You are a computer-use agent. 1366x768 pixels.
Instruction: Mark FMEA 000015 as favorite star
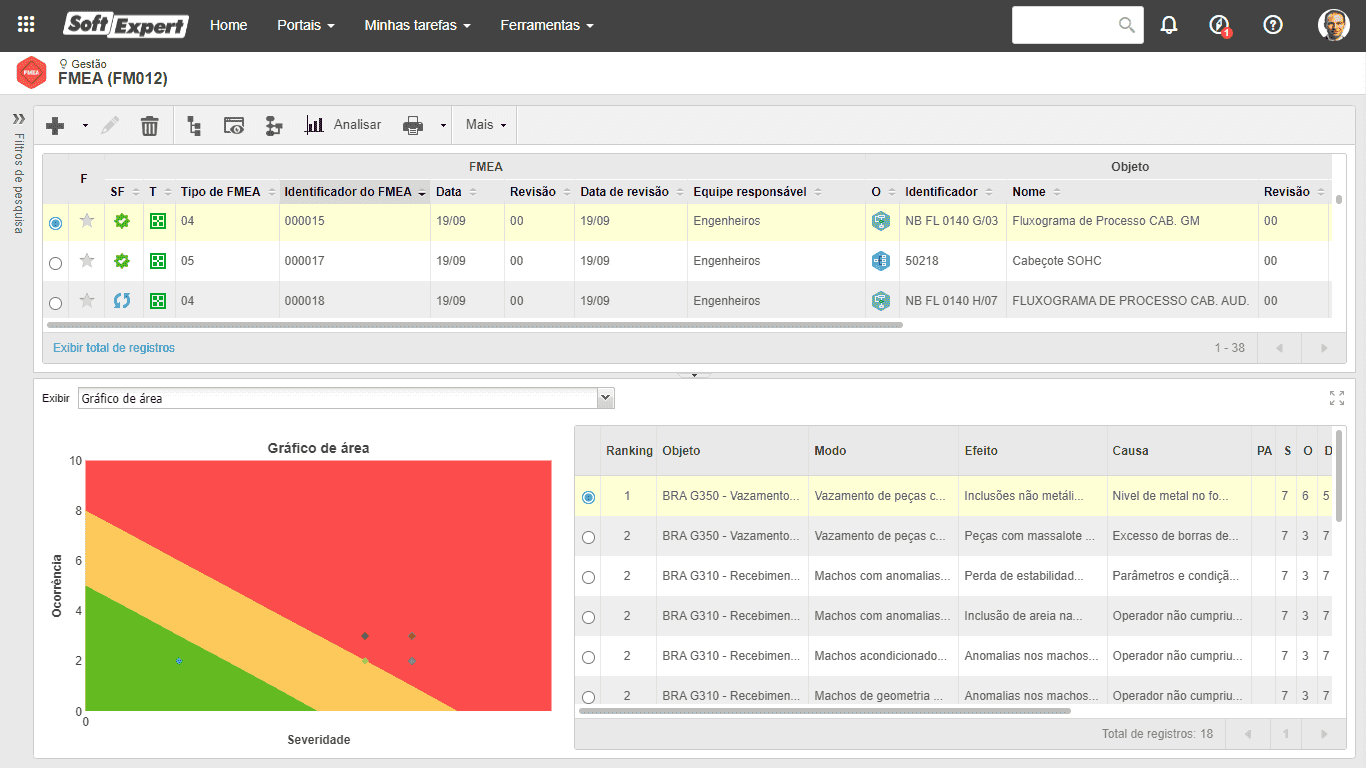[87, 221]
